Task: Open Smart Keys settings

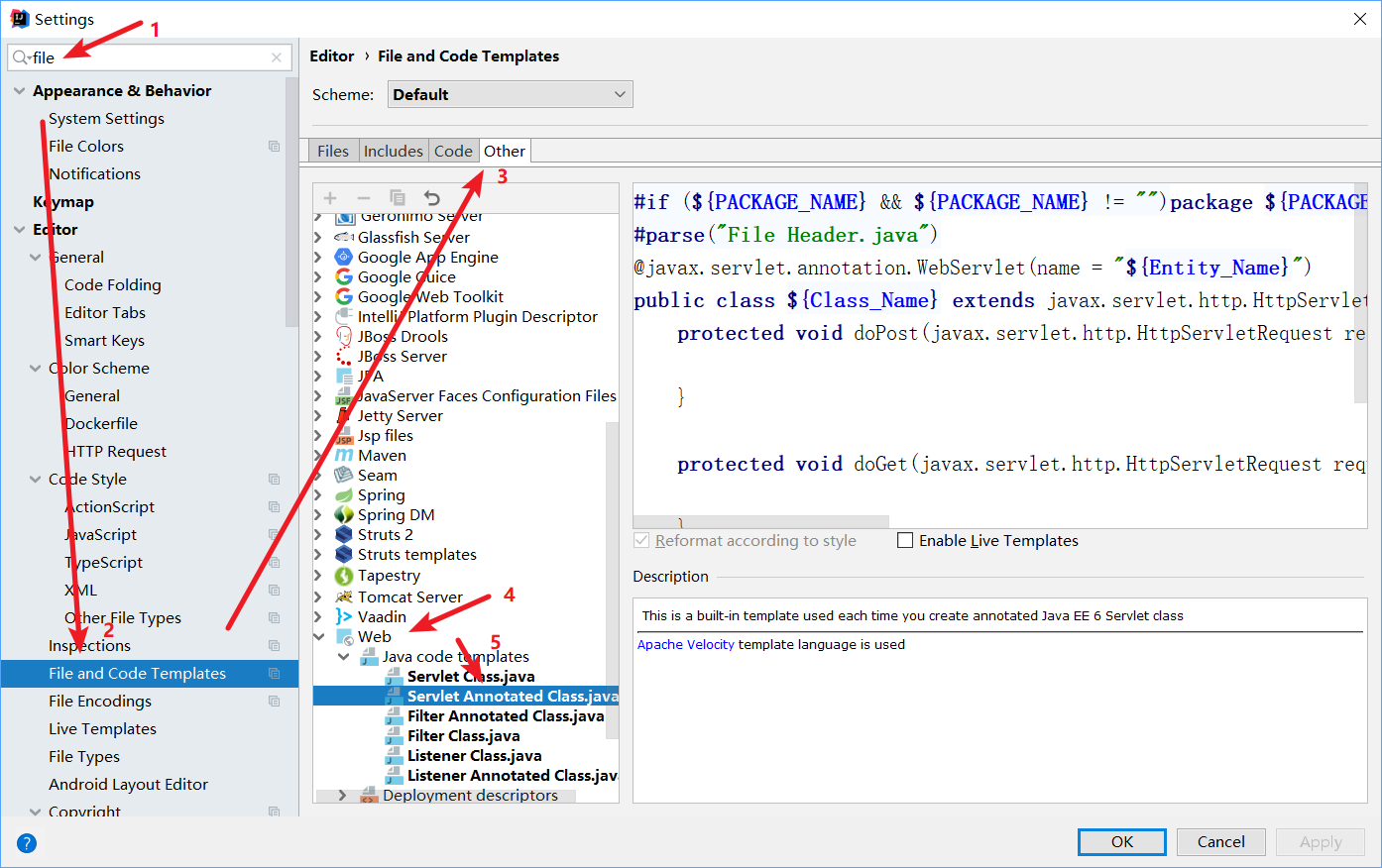Action: [105, 340]
